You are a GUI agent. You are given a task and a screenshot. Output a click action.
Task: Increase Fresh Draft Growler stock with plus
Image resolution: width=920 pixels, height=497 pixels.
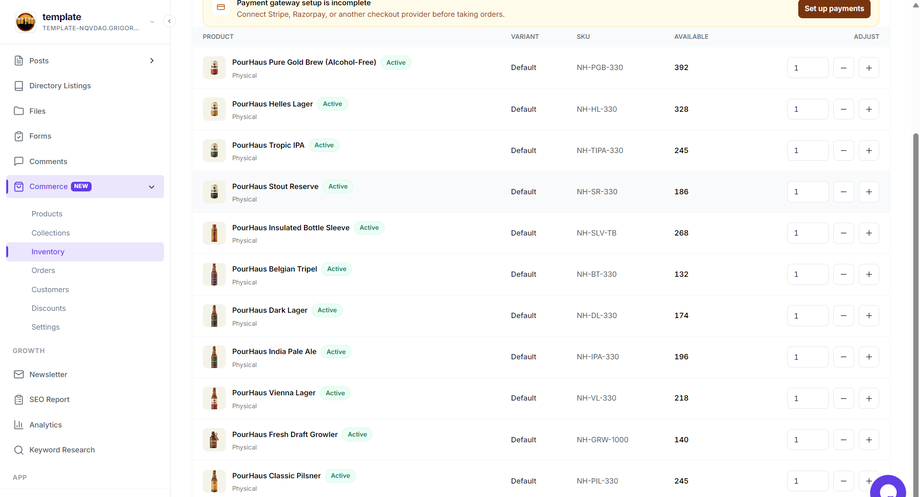868,439
